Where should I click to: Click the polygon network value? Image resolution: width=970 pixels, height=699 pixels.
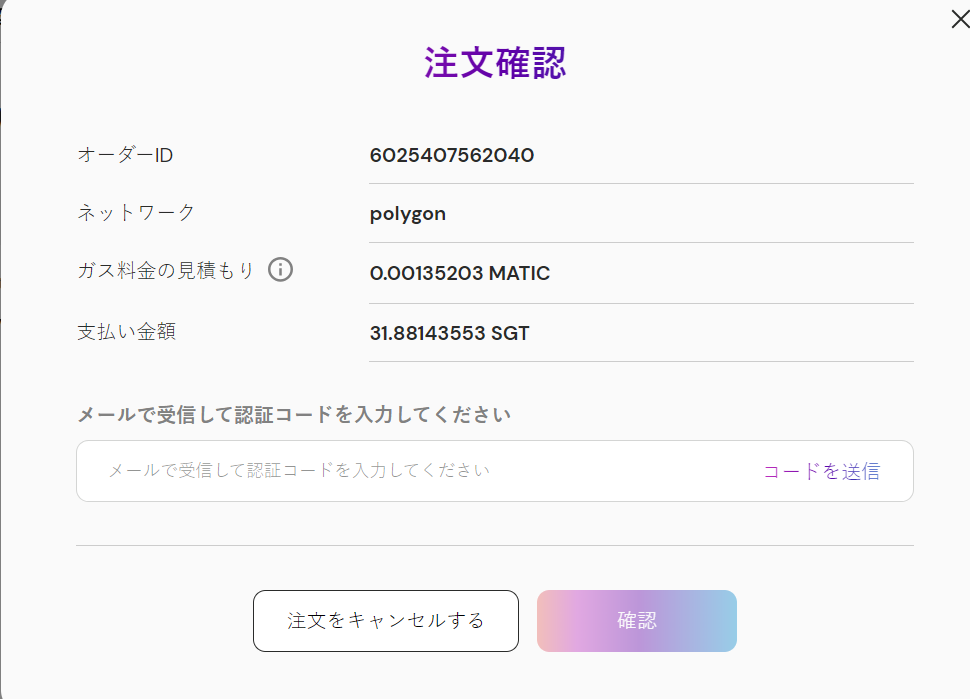[407, 213]
